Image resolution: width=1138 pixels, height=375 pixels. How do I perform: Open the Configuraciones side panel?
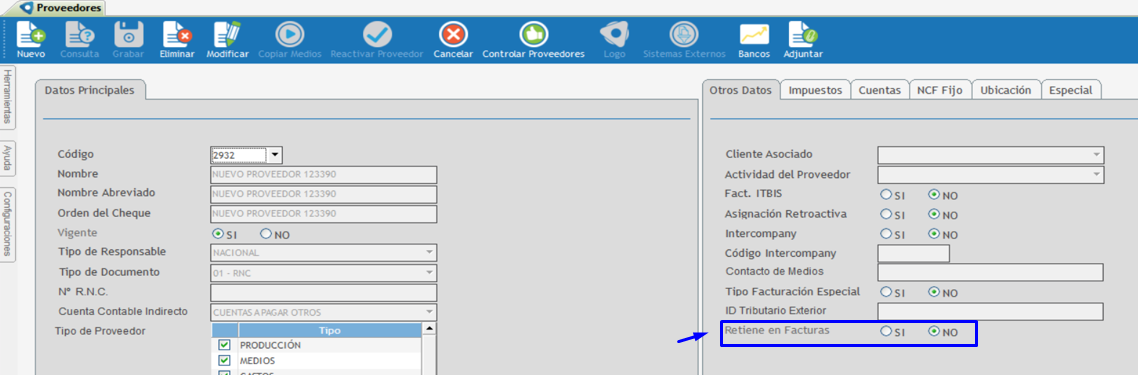point(7,224)
